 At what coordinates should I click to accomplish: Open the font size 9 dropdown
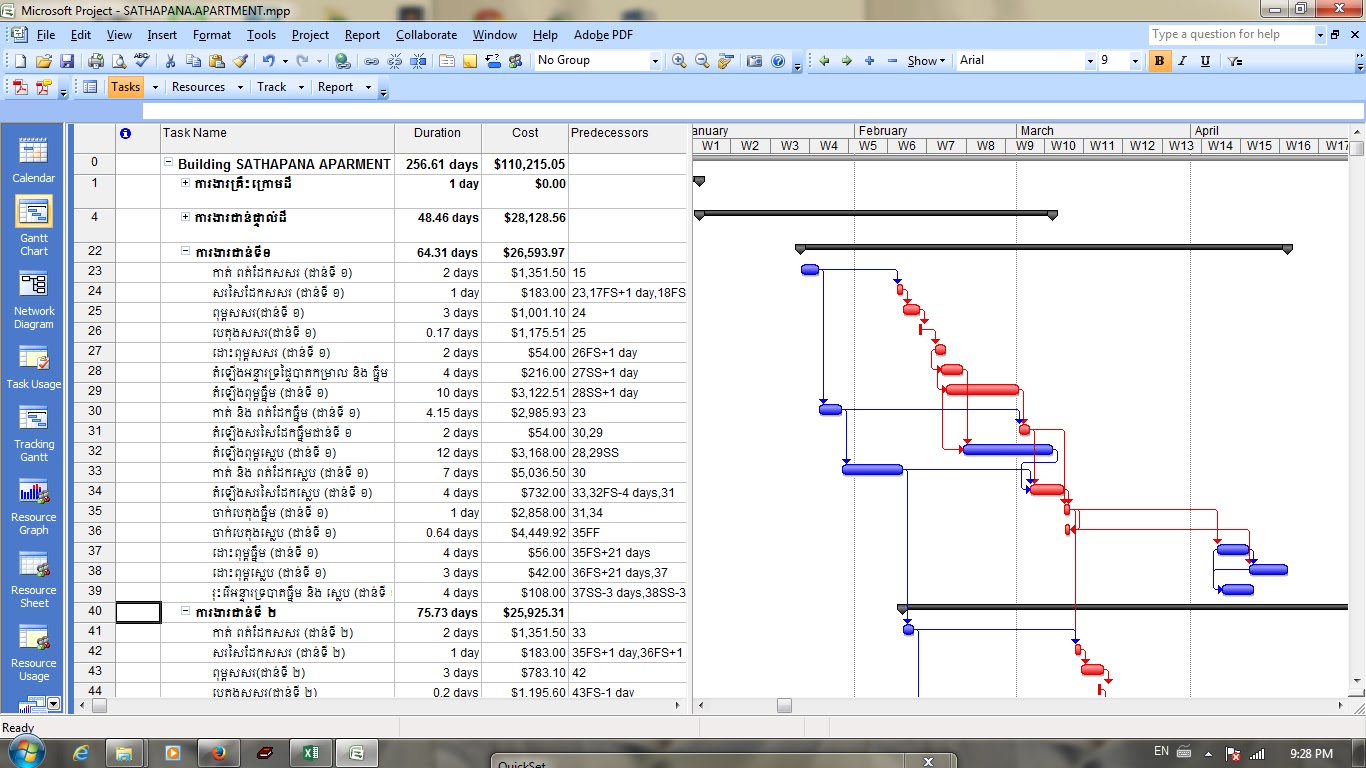[1135, 61]
